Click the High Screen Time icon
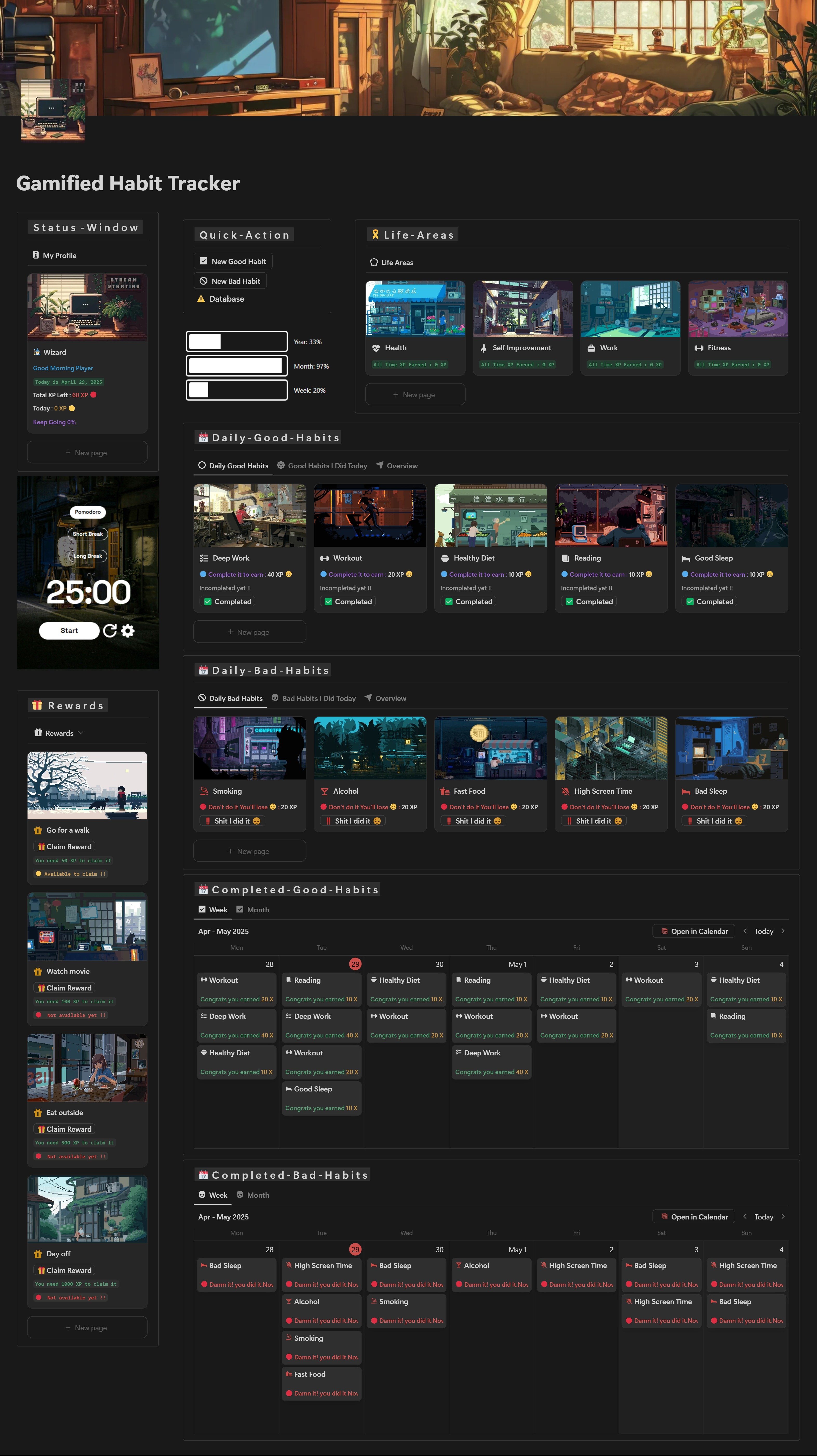Image resolution: width=817 pixels, height=1456 pixels. pos(565,791)
